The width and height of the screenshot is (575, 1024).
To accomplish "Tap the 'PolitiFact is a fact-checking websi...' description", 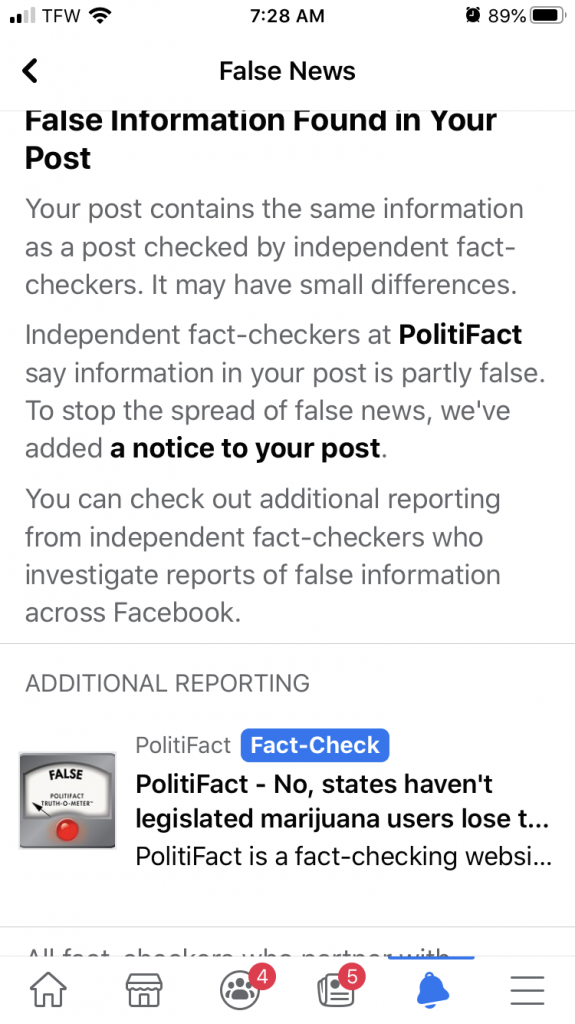I will (344, 856).
